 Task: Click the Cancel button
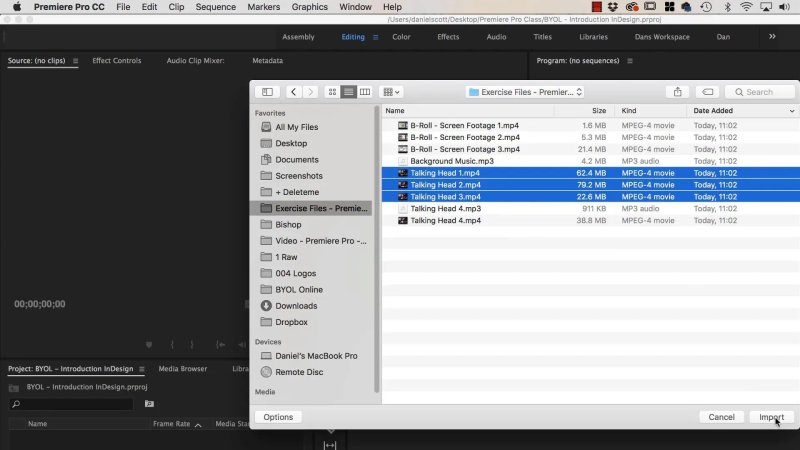(x=721, y=417)
